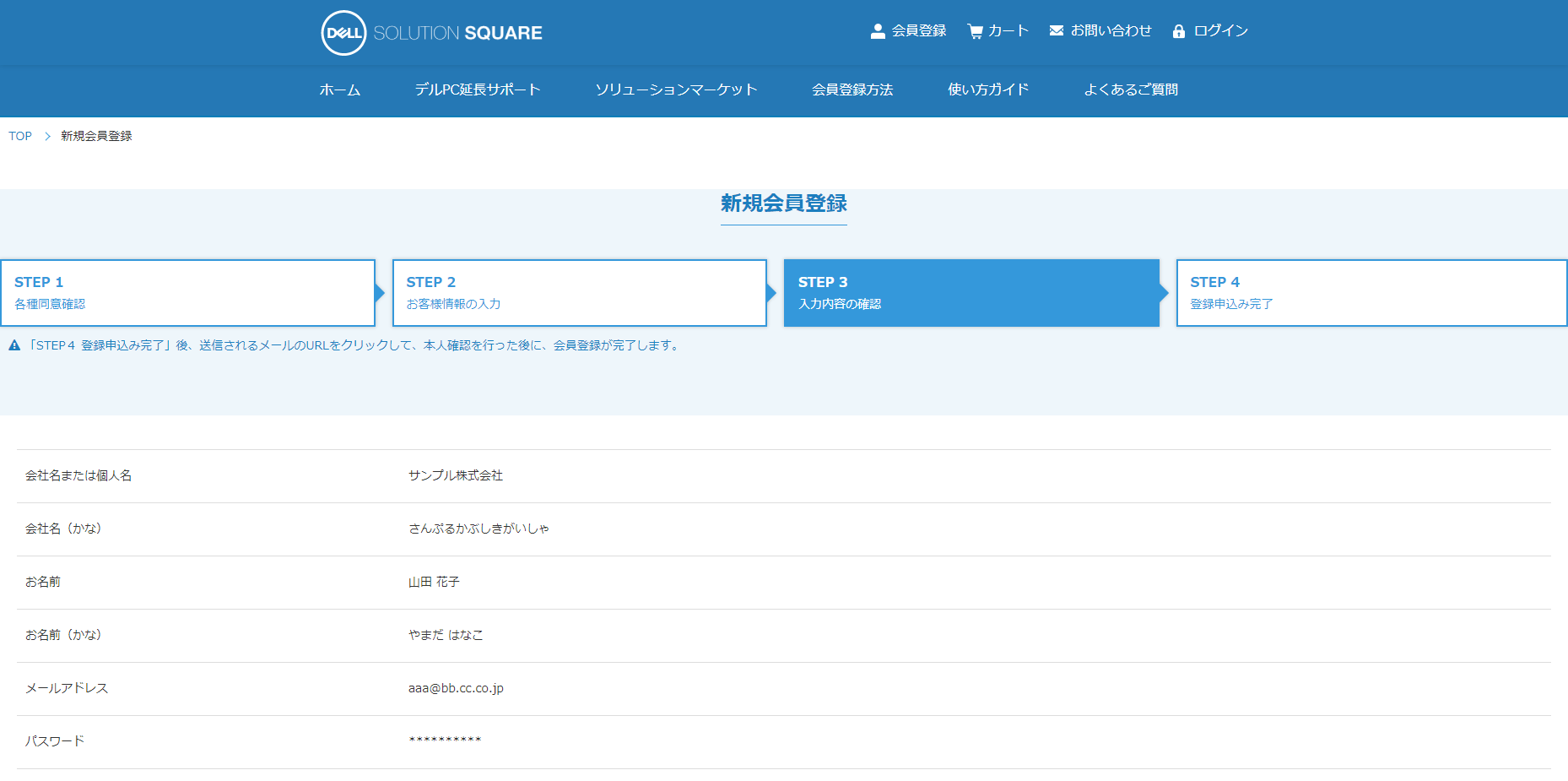
Task: Click the aaa@bb.cc.co.jp email value
Action: [x=456, y=688]
